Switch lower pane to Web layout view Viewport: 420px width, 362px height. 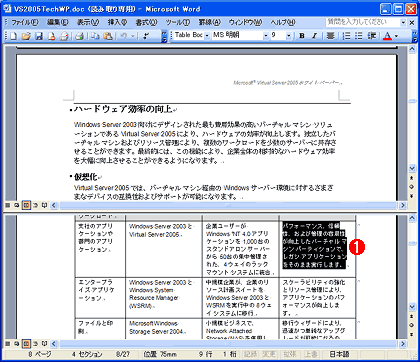coord(16,343)
